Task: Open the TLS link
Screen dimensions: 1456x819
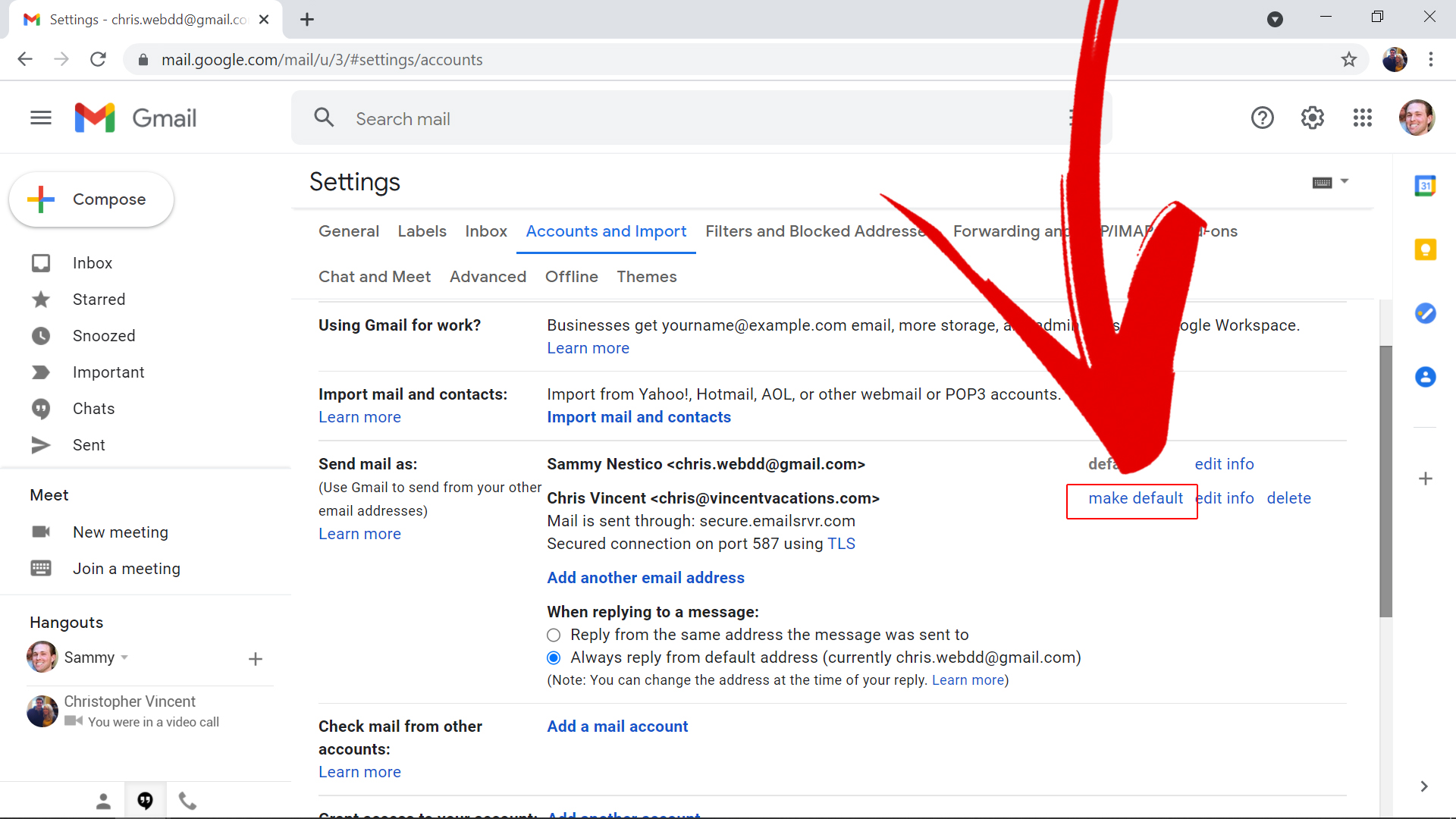Action: [841, 544]
